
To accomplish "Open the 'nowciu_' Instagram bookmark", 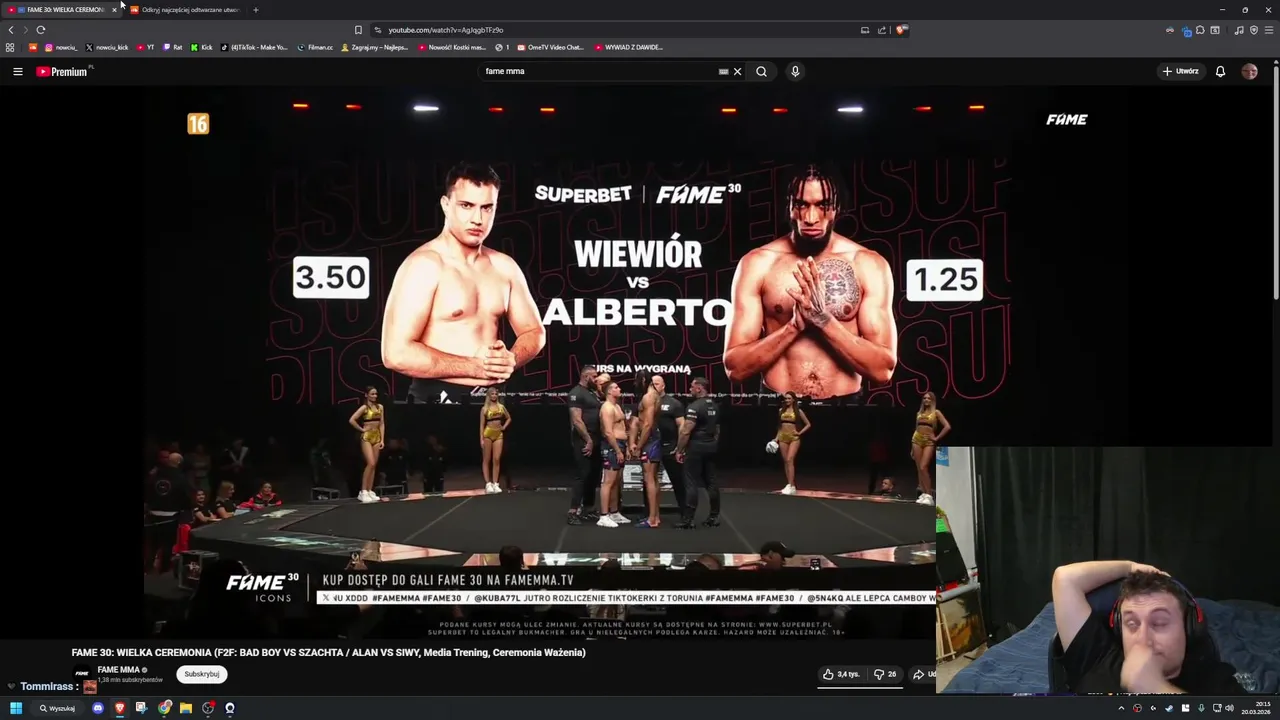I will click(x=61, y=47).
